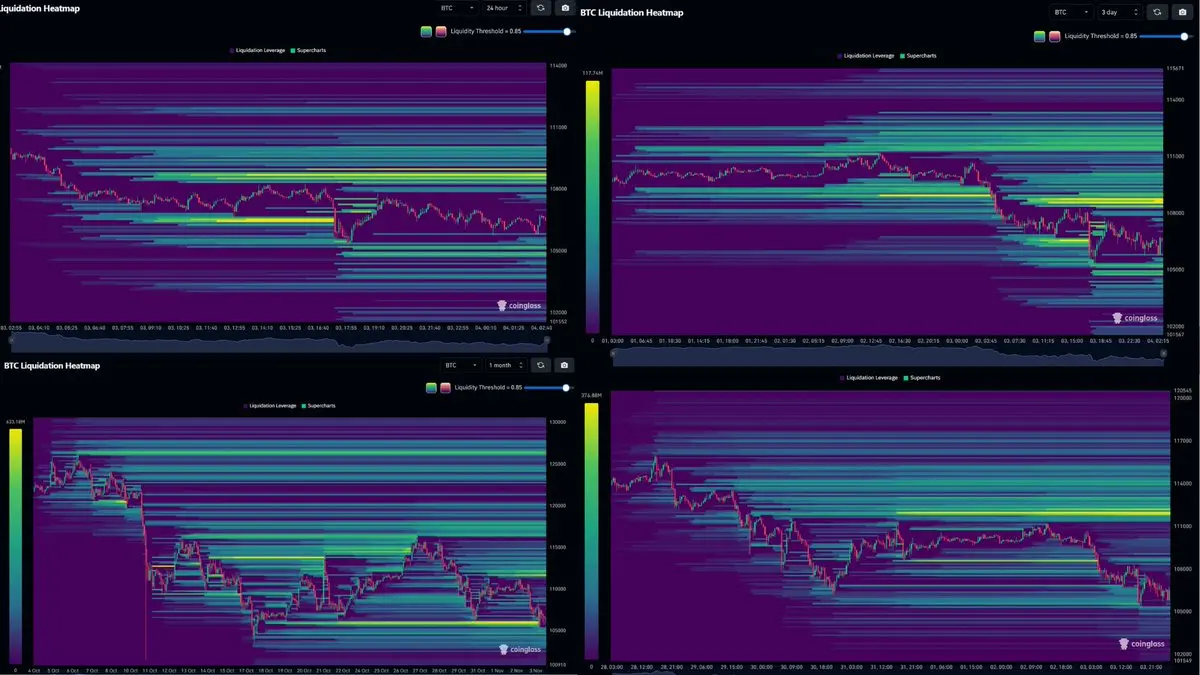Toggle Liquidation Leverage legend in 24 hour chart

257,50
